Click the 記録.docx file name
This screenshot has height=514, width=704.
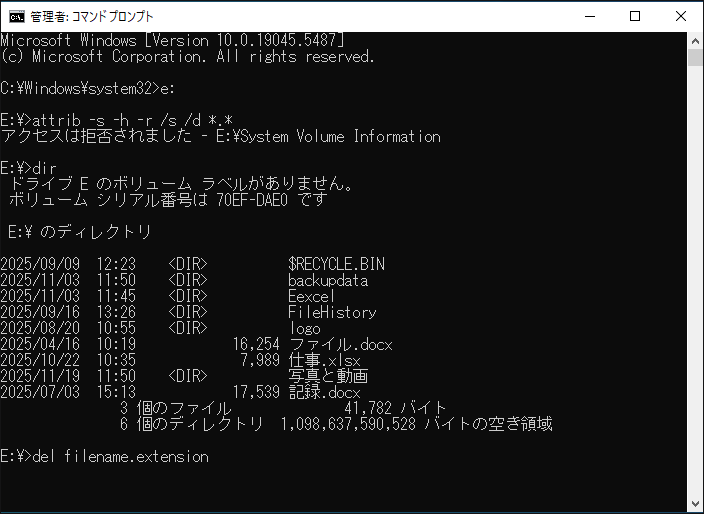coord(325,393)
